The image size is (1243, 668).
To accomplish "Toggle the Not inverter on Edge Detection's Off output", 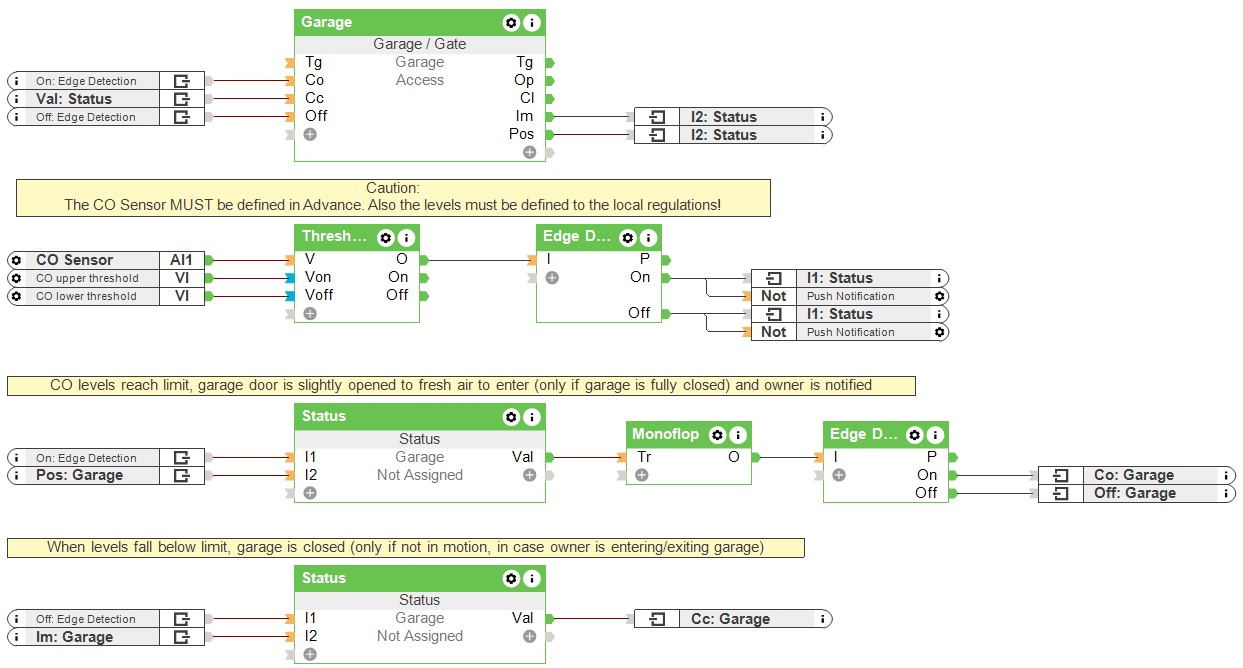I will [x=773, y=332].
